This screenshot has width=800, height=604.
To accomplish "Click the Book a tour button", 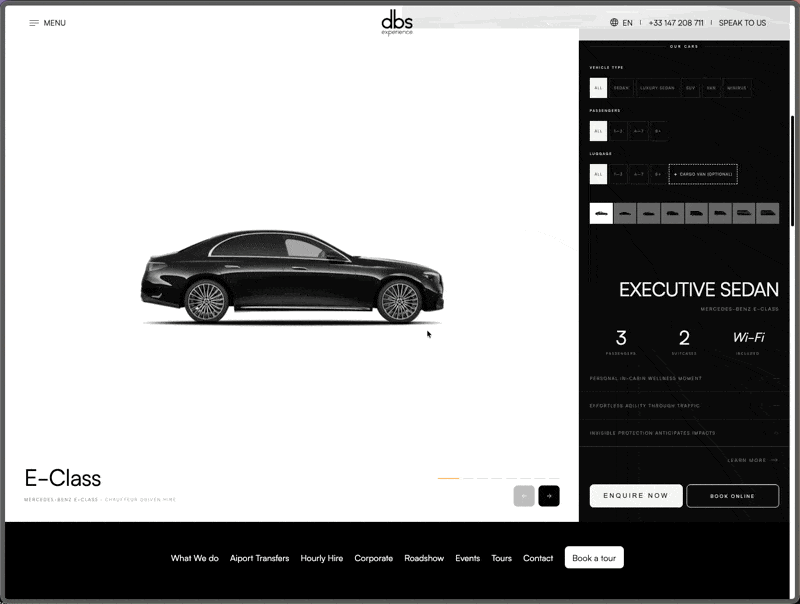I will pos(594,558).
